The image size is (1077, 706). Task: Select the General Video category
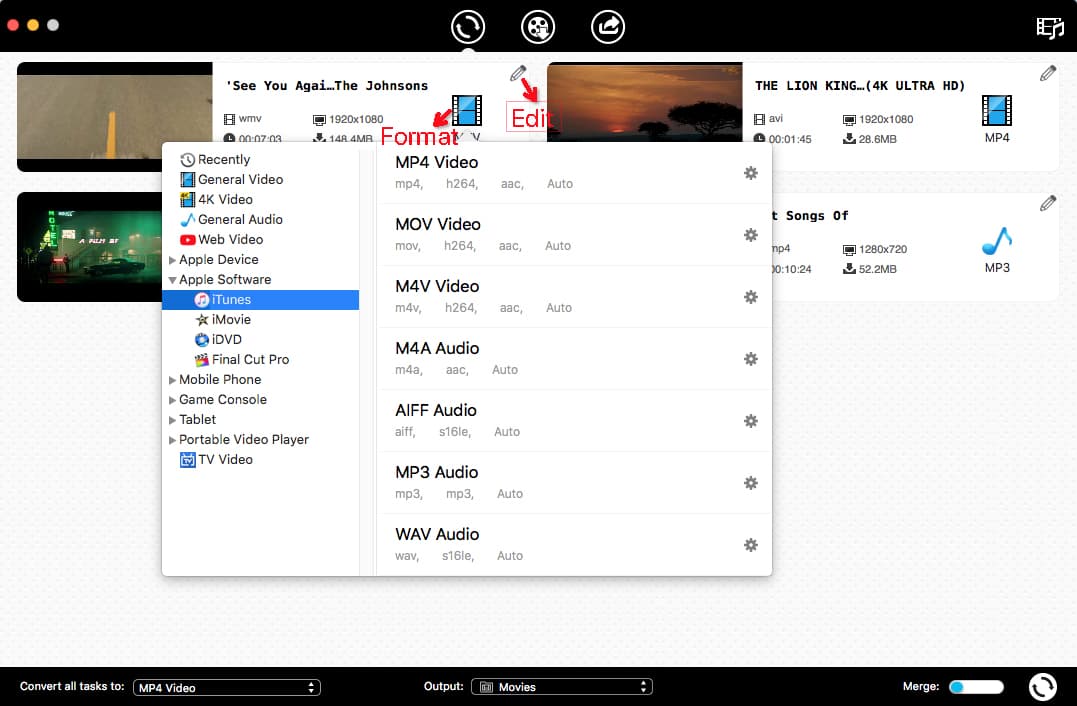click(x=231, y=179)
